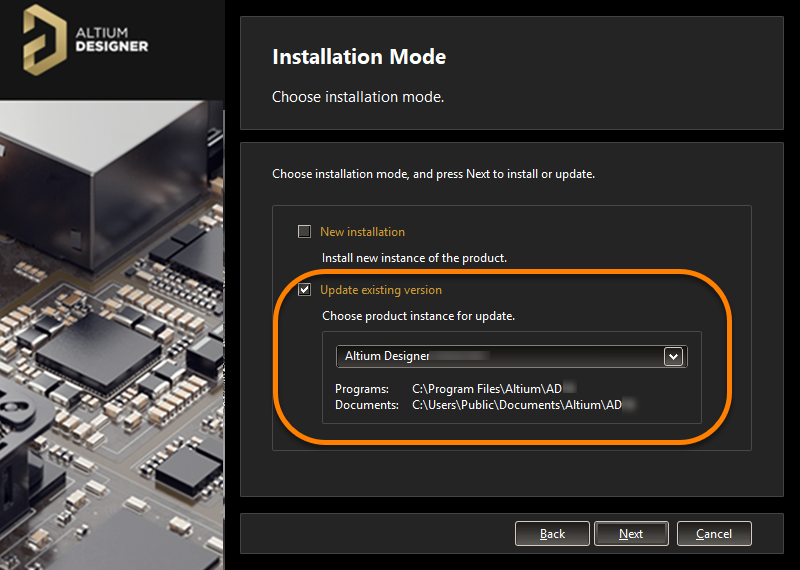Click the circuit board artwork image
Viewport: 800px width, 570px height.
click(x=112, y=330)
